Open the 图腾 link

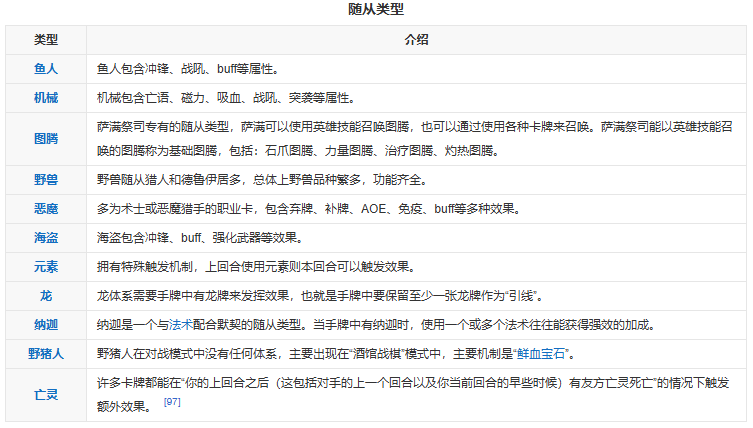[x=46, y=139]
